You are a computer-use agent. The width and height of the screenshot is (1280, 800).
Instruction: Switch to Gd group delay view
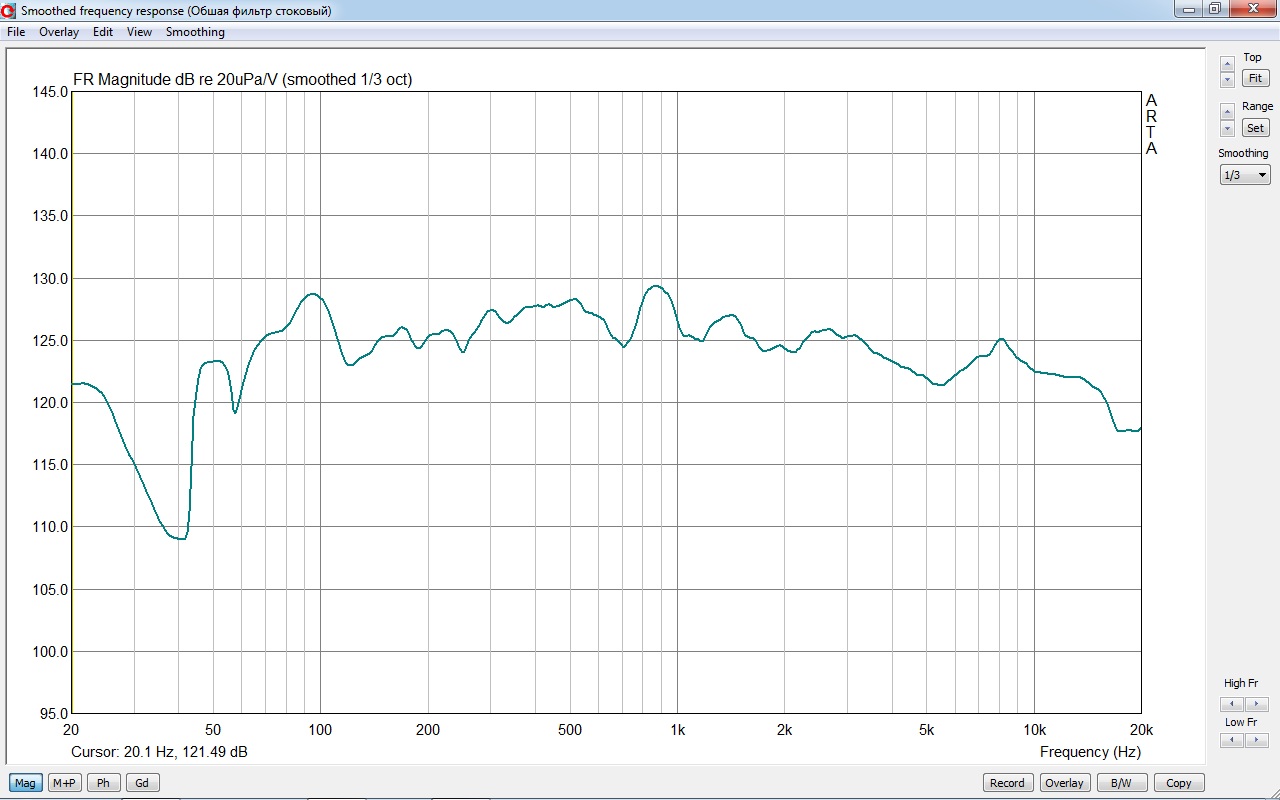[142, 783]
